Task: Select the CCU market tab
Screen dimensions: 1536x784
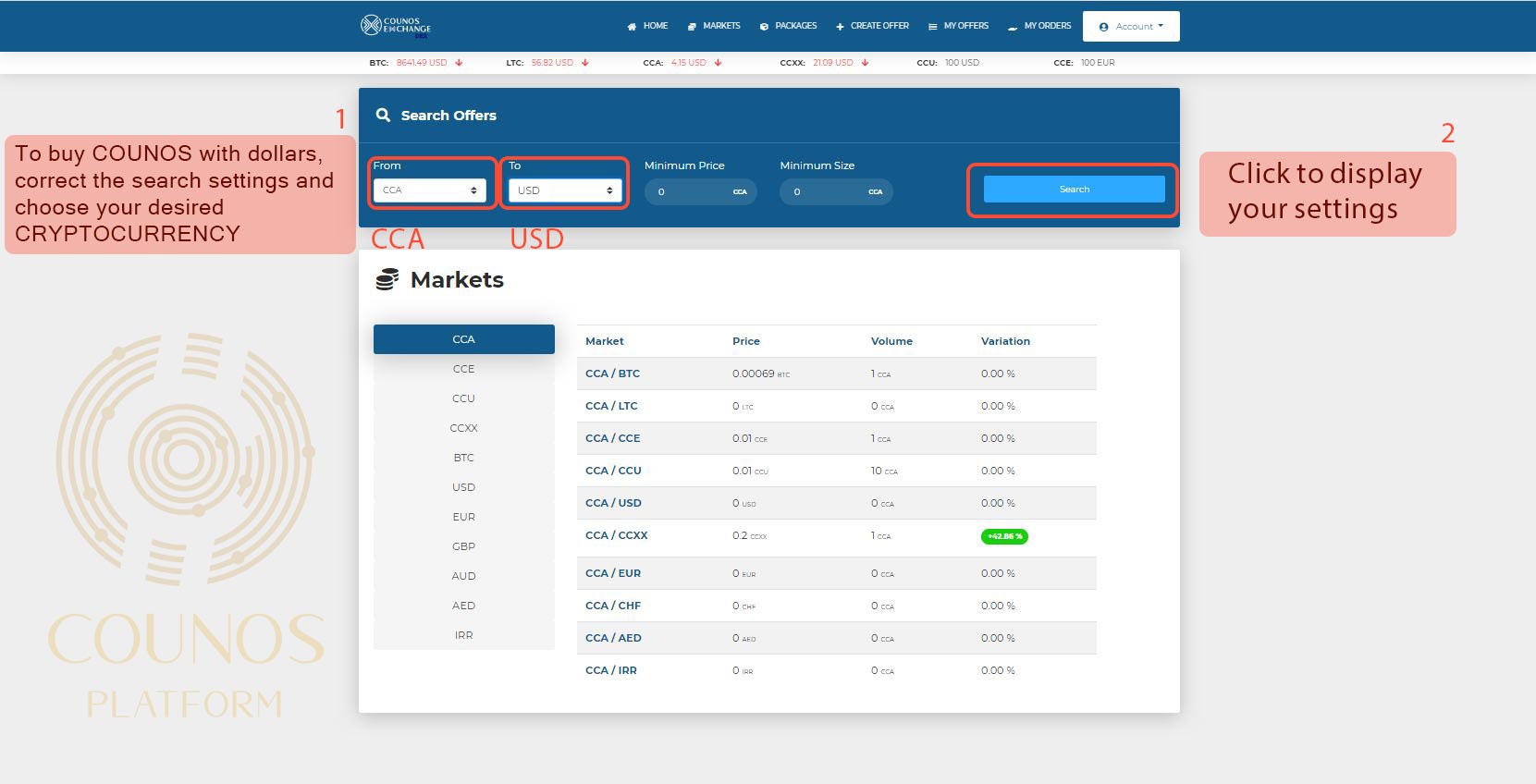Action: (x=464, y=398)
